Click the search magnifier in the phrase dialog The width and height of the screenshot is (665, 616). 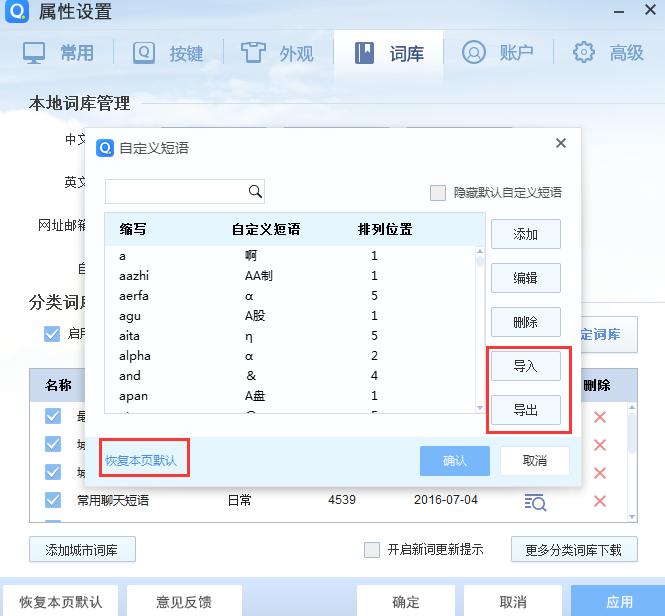[255, 191]
